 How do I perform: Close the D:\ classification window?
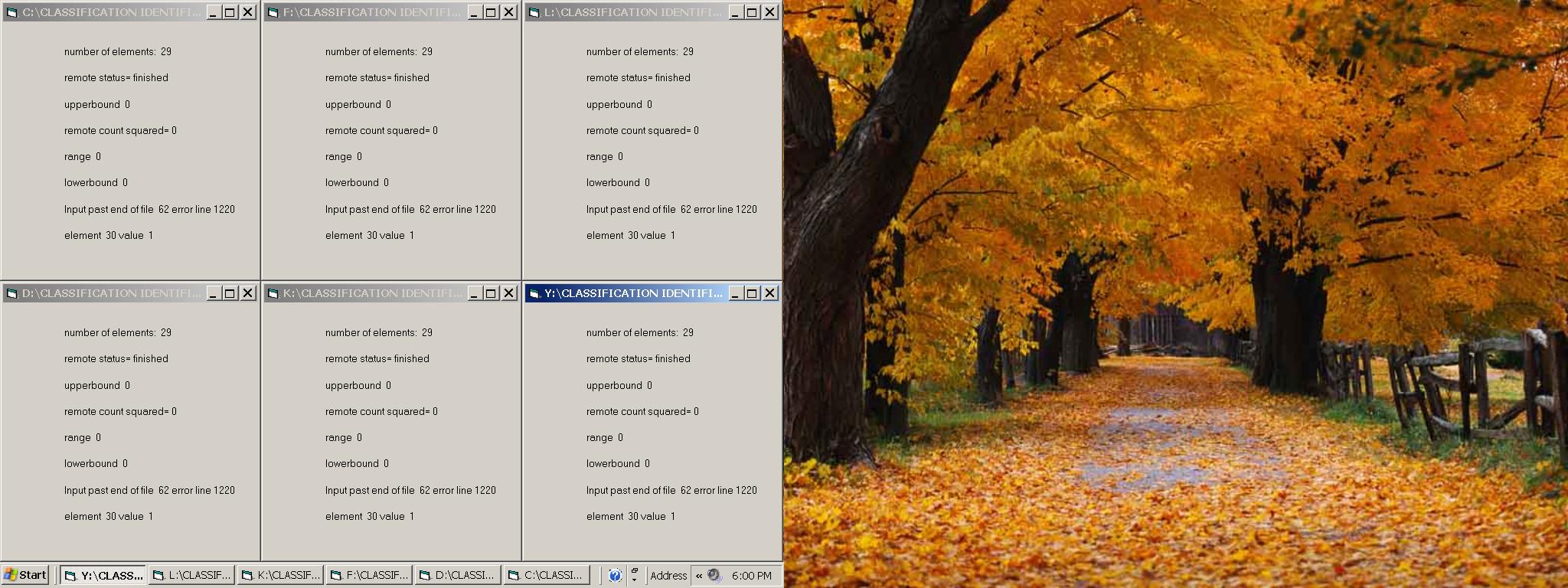248,293
